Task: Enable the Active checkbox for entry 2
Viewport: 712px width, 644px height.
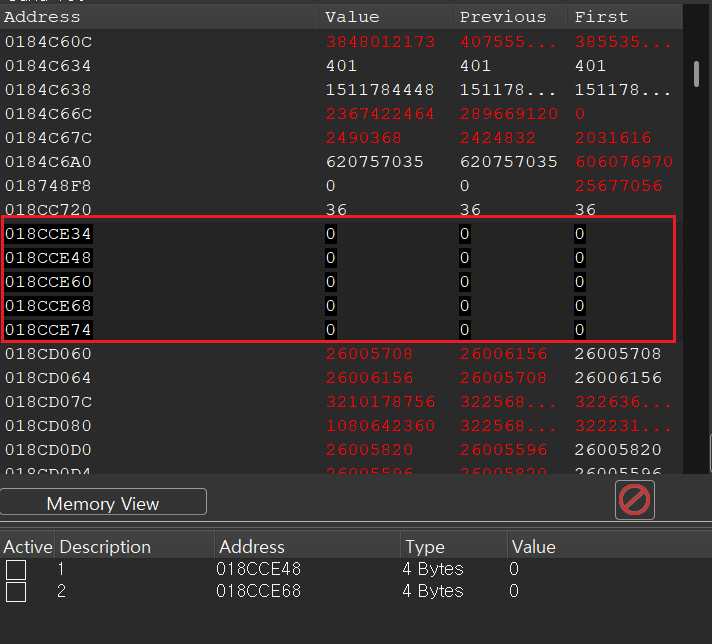Action: point(16,592)
